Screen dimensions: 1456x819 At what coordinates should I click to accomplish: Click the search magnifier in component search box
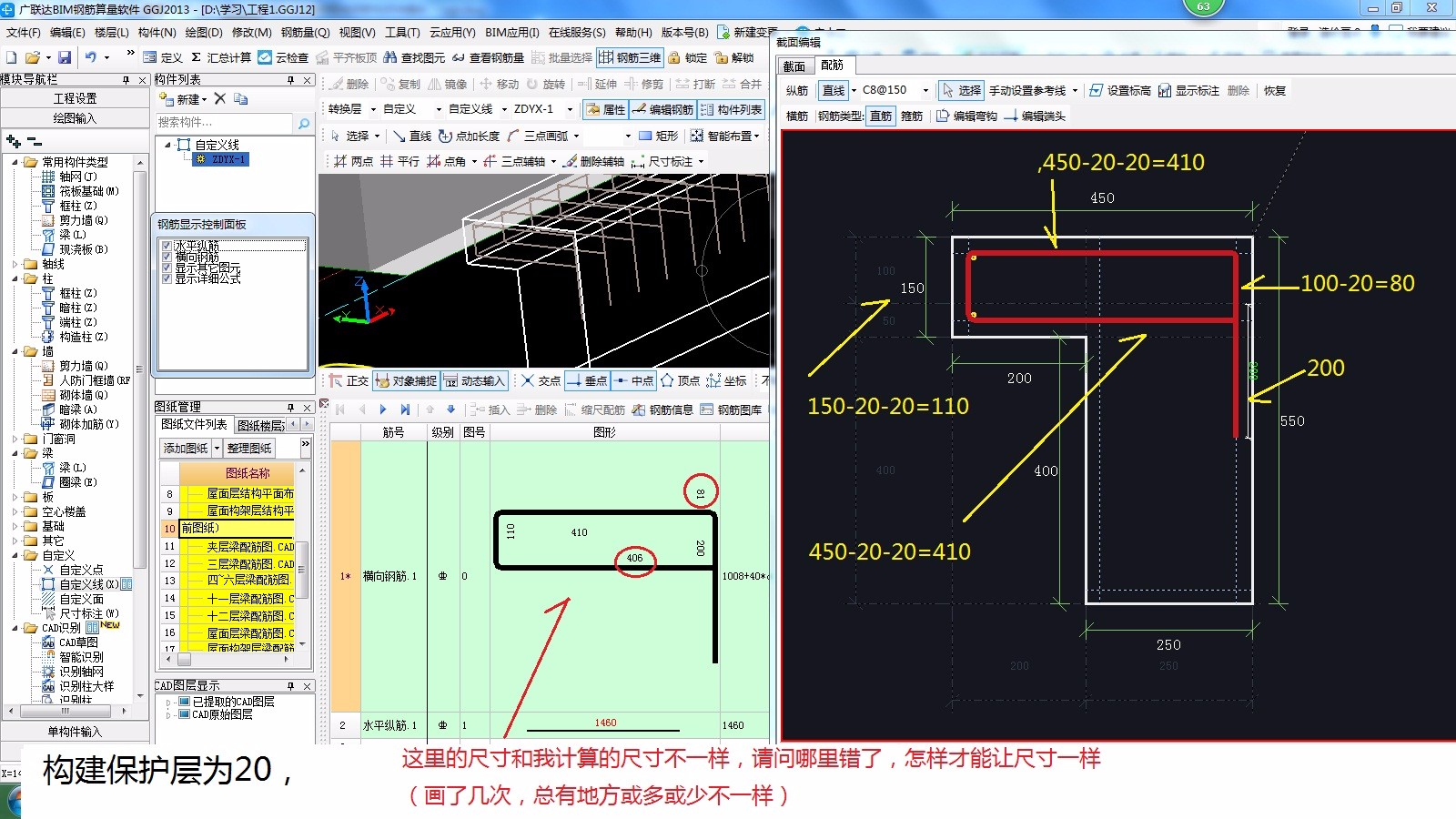pyautogui.click(x=304, y=122)
